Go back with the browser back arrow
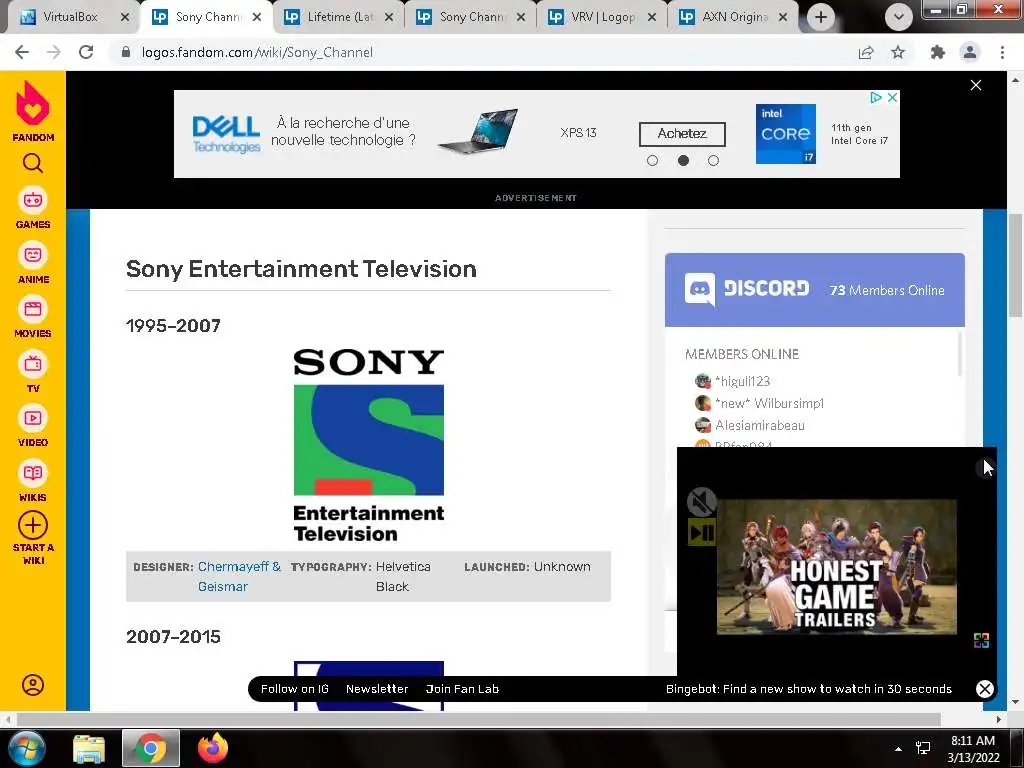The width and height of the screenshot is (1024, 768). 22,52
